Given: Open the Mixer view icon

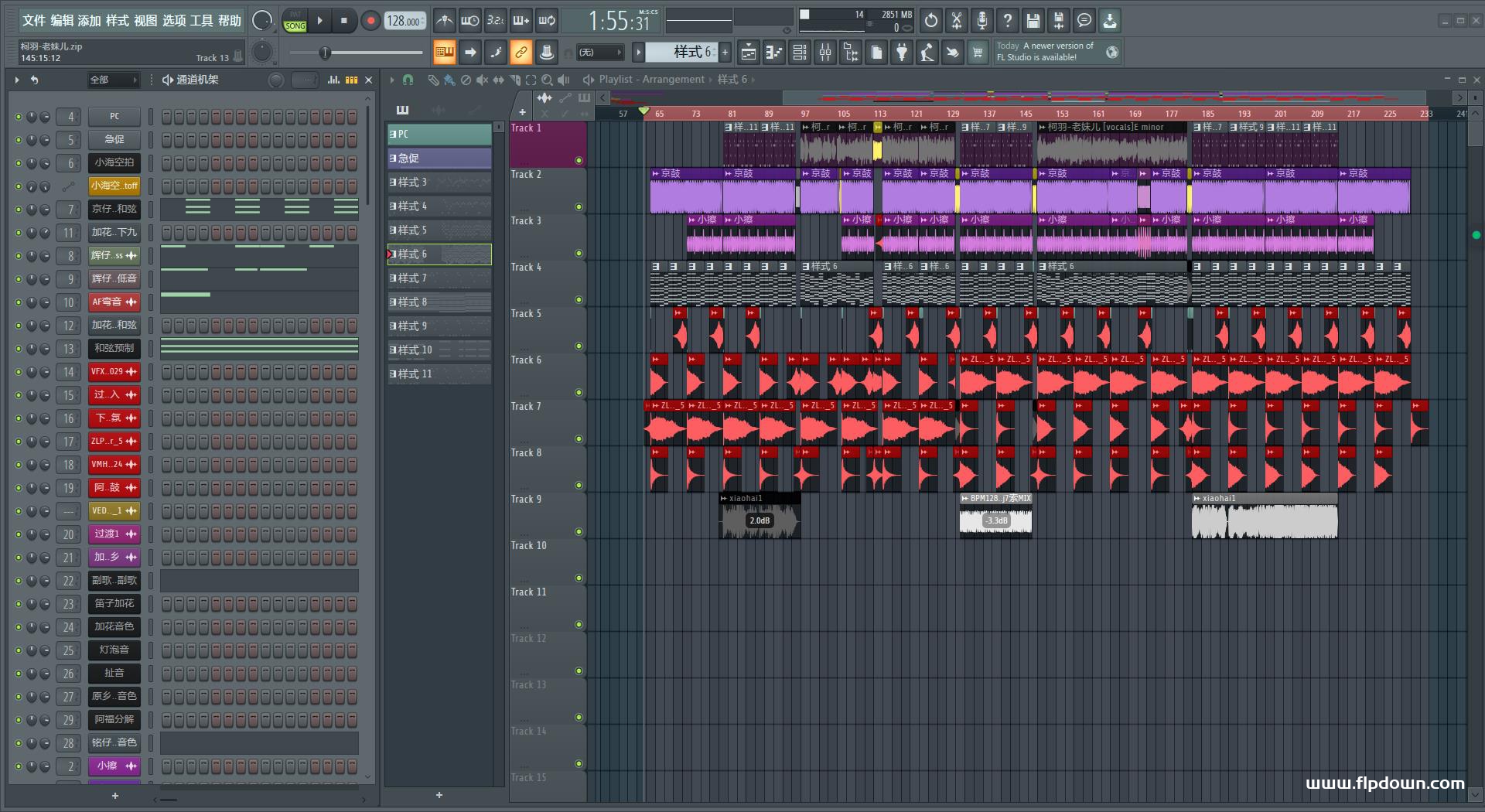Looking at the screenshot, I should click(825, 53).
